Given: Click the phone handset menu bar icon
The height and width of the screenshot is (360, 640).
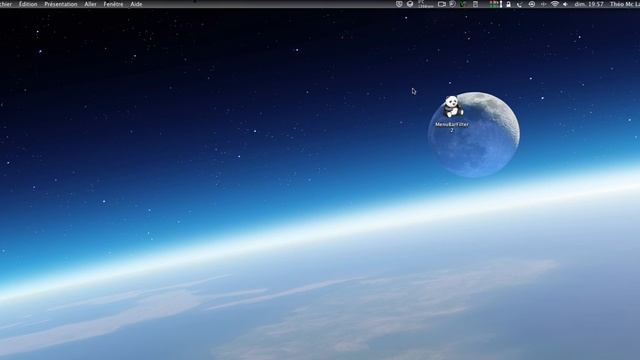Looking at the screenshot, I should coord(519,4).
